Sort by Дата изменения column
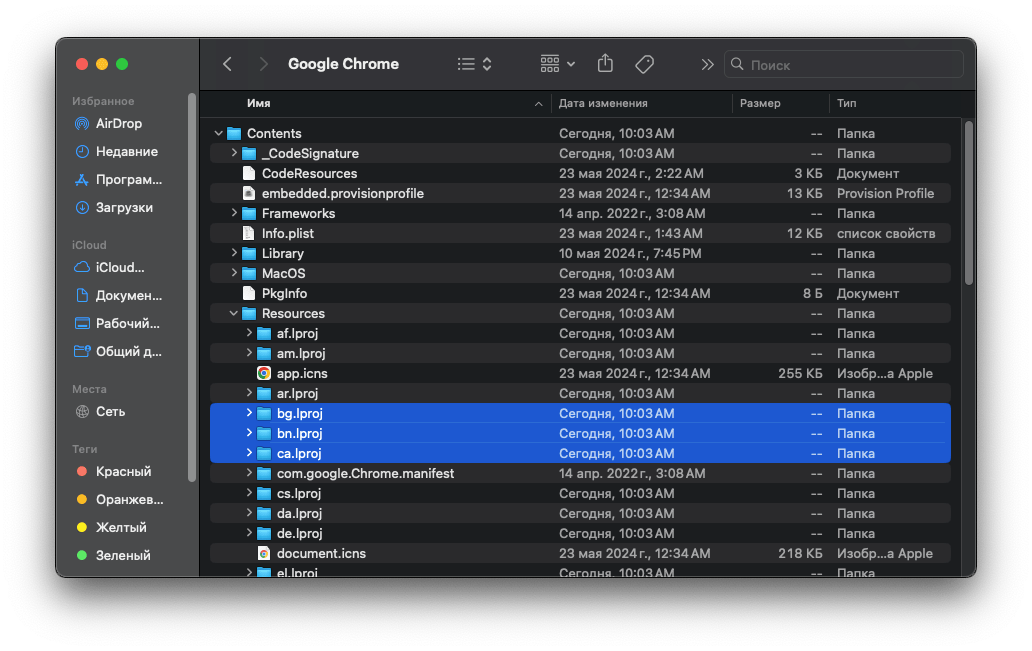Image resolution: width=1032 pixels, height=651 pixels. tap(603, 103)
